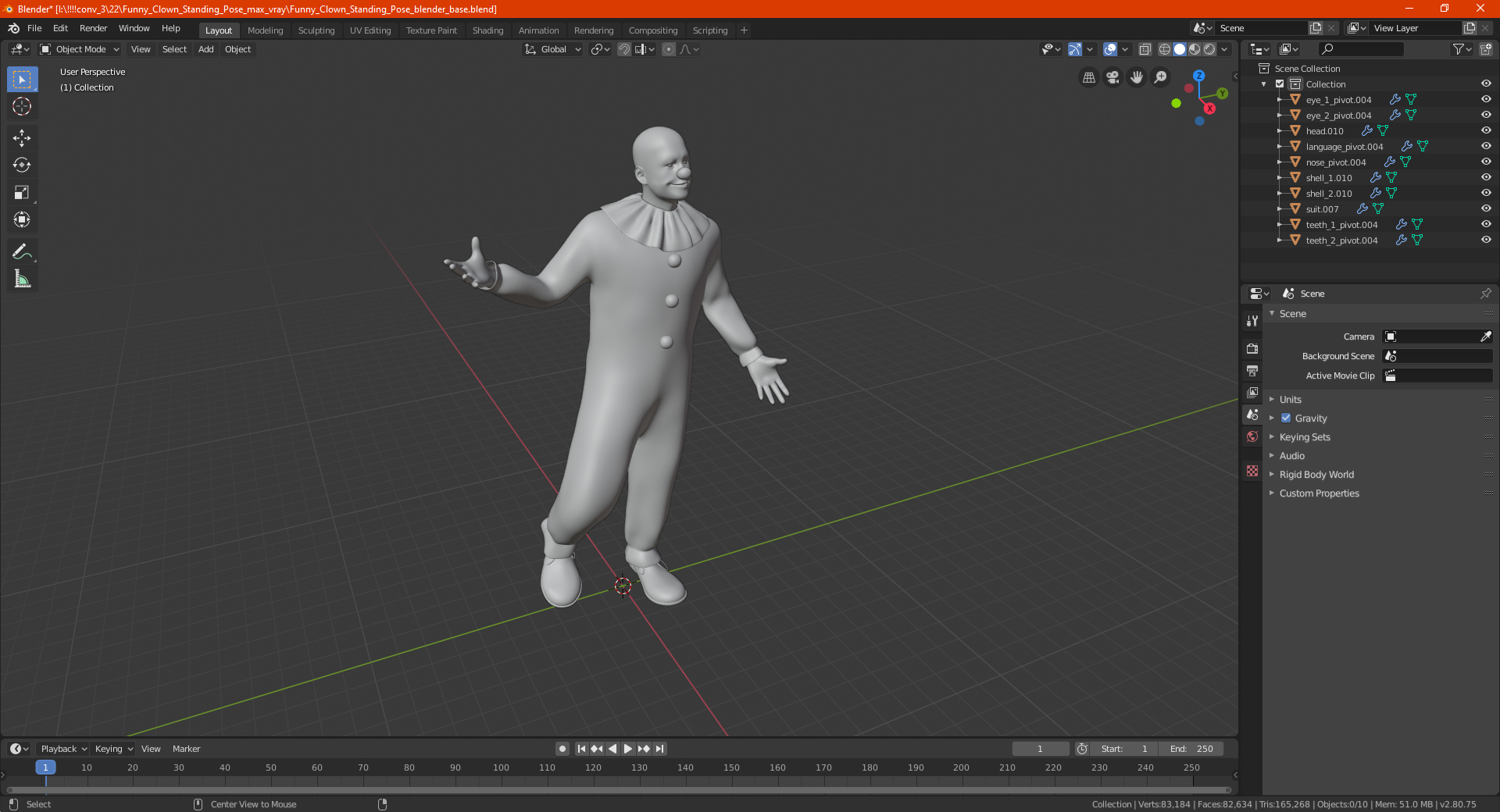Screen dimensions: 1500x812
Task: Switch to the Modeling workspace tab
Action: tap(265, 30)
